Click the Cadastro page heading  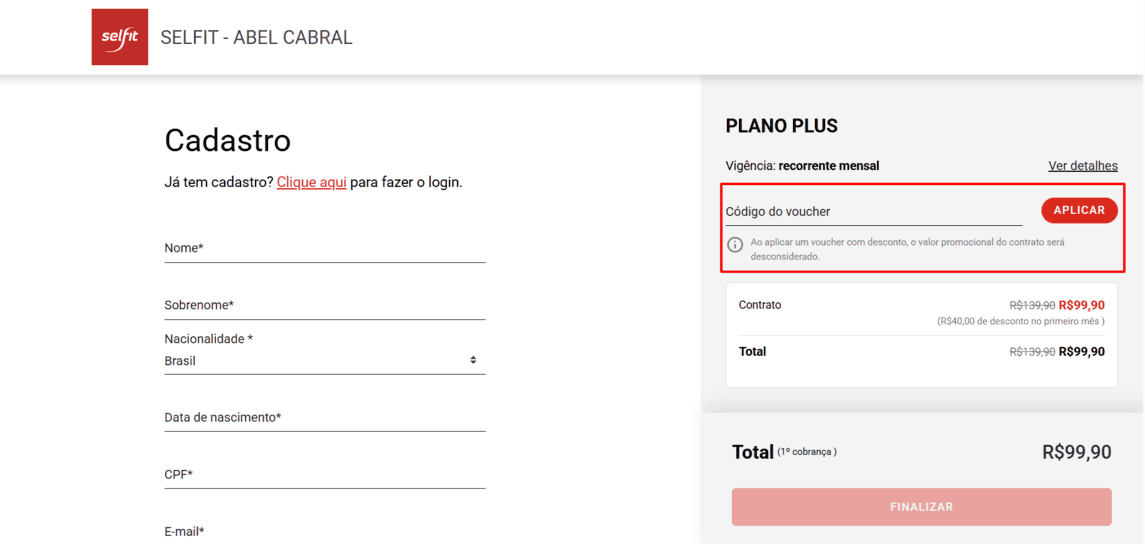(x=228, y=140)
